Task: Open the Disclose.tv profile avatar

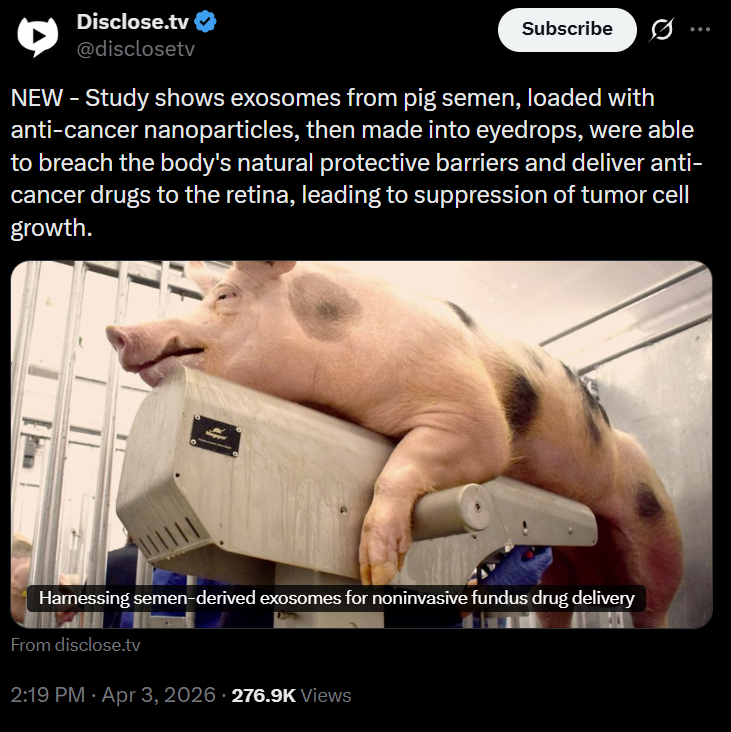Action: [37, 36]
